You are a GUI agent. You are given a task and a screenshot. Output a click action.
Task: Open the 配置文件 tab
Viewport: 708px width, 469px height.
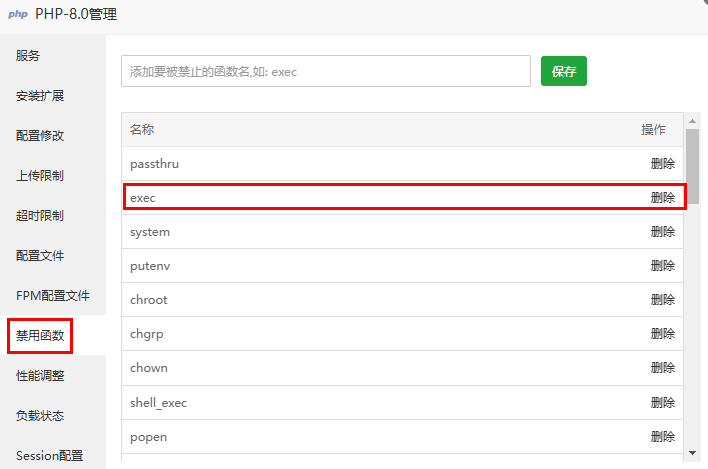[40, 255]
